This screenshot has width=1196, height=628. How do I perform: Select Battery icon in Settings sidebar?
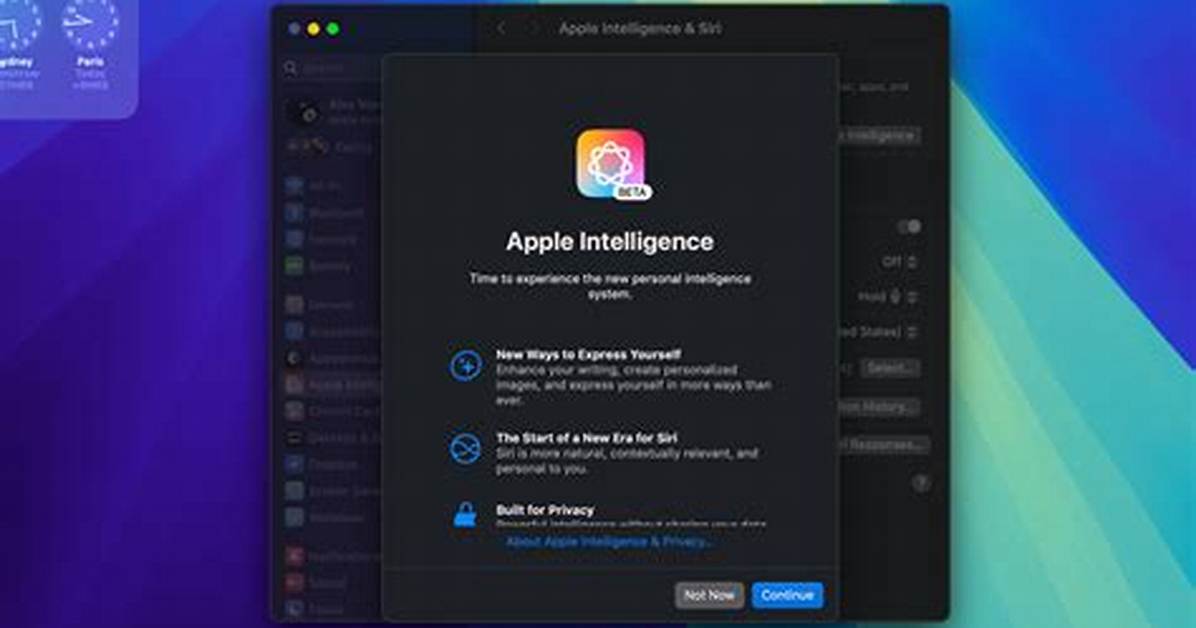294,266
